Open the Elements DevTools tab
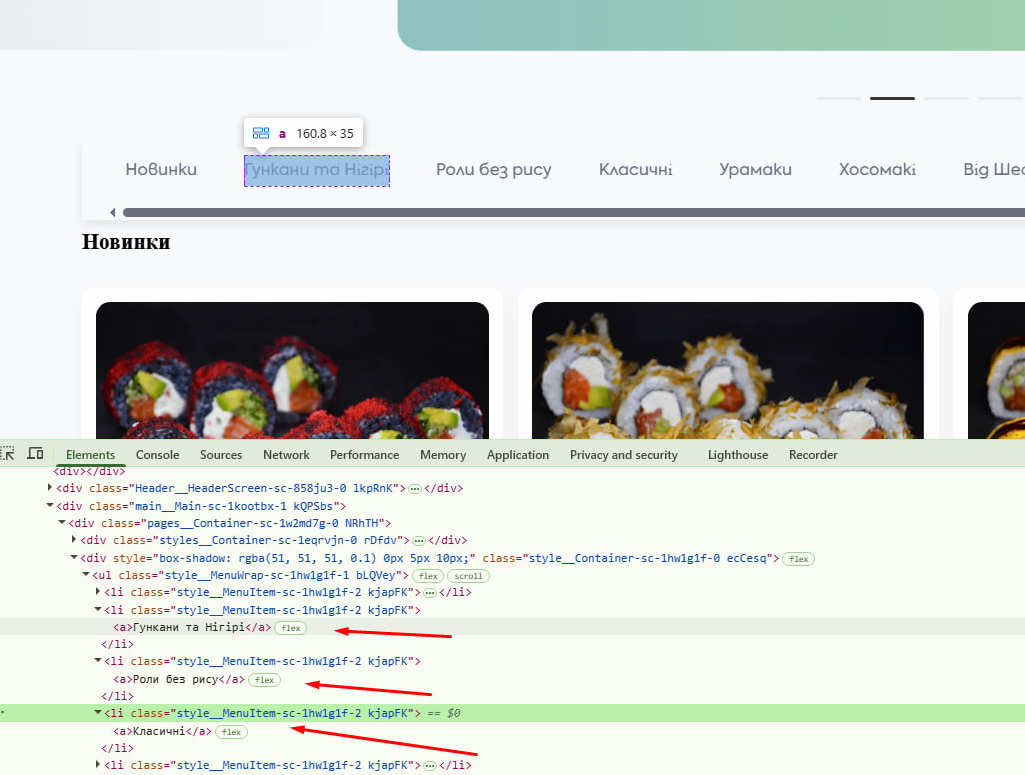The width and height of the screenshot is (1025, 775). 90,455
